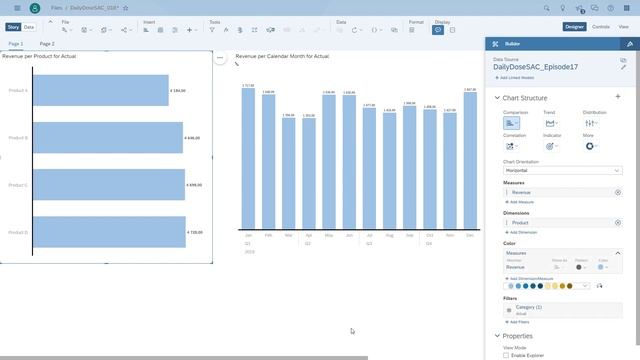The image size is (640, 360).
Task: Click the Insert table icon in toolbar
Action: coord(160,30)
